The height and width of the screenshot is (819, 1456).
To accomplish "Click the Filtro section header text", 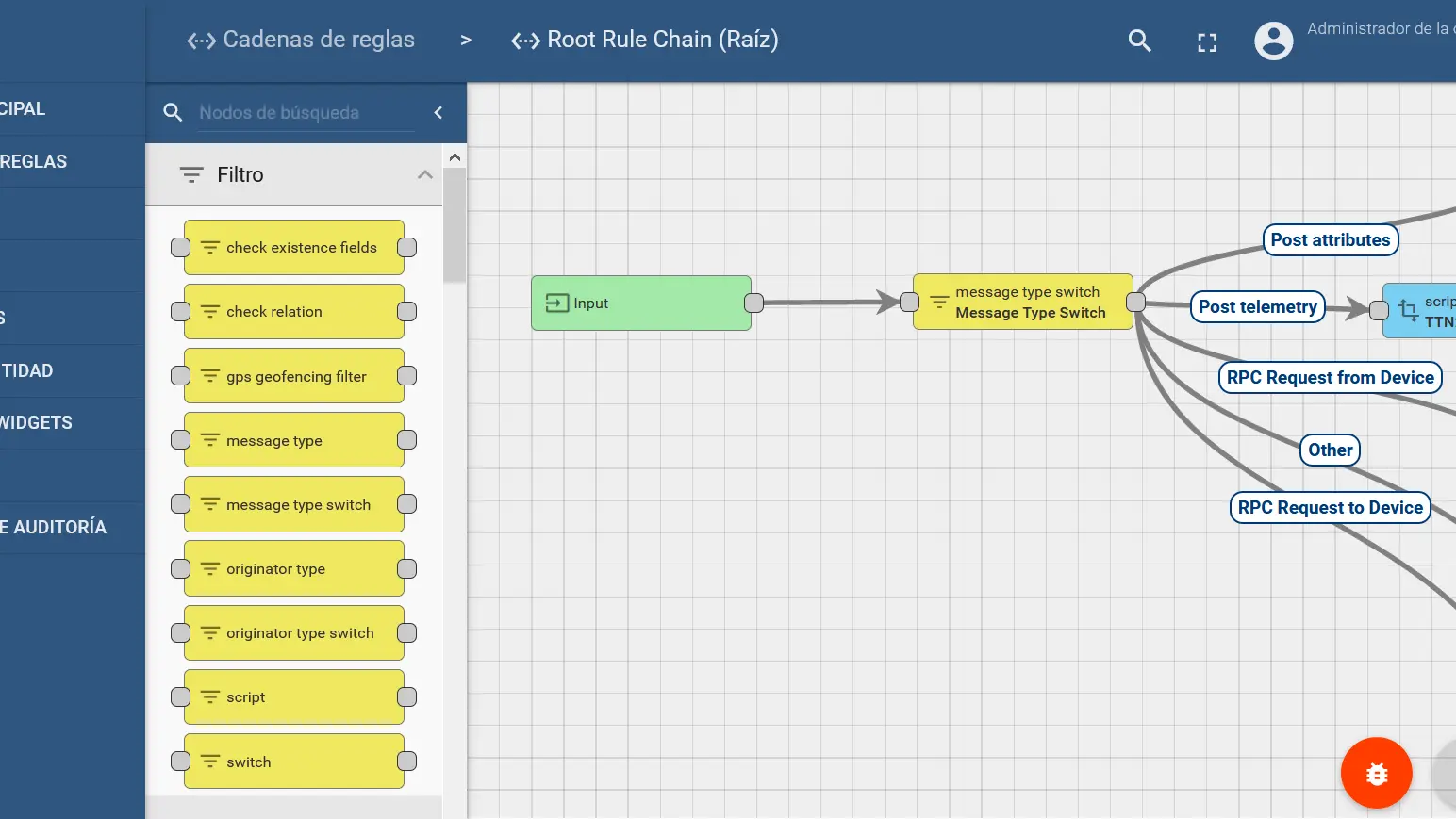I will pos(240,175).
